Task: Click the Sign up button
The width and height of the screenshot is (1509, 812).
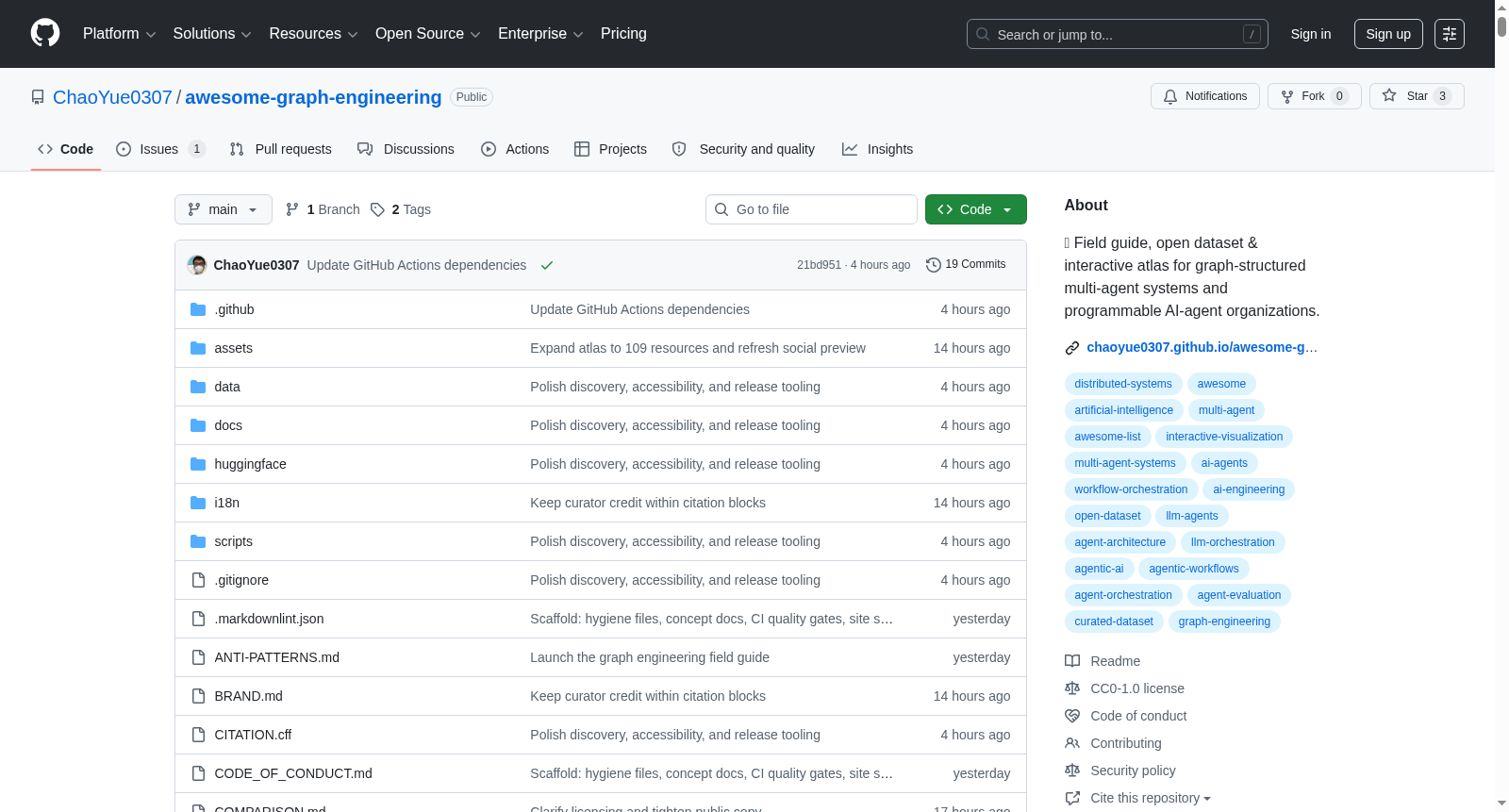Action: 1388,34
